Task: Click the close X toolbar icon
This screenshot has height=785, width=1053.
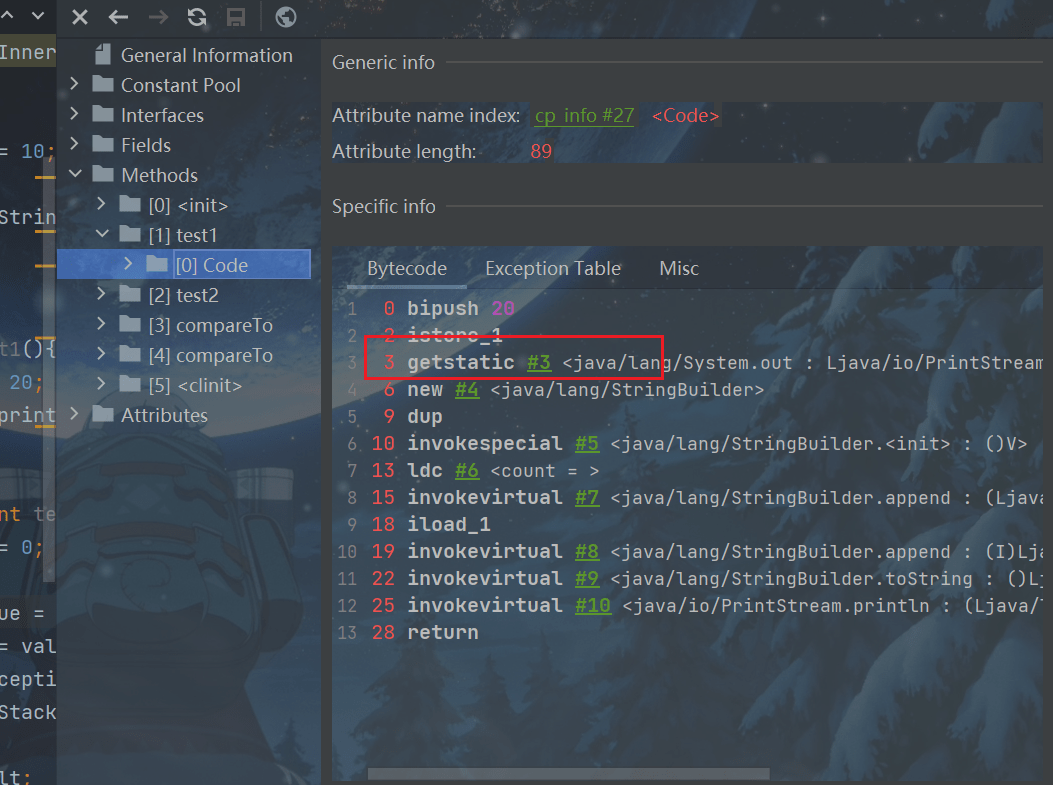Action: [80, 17]
